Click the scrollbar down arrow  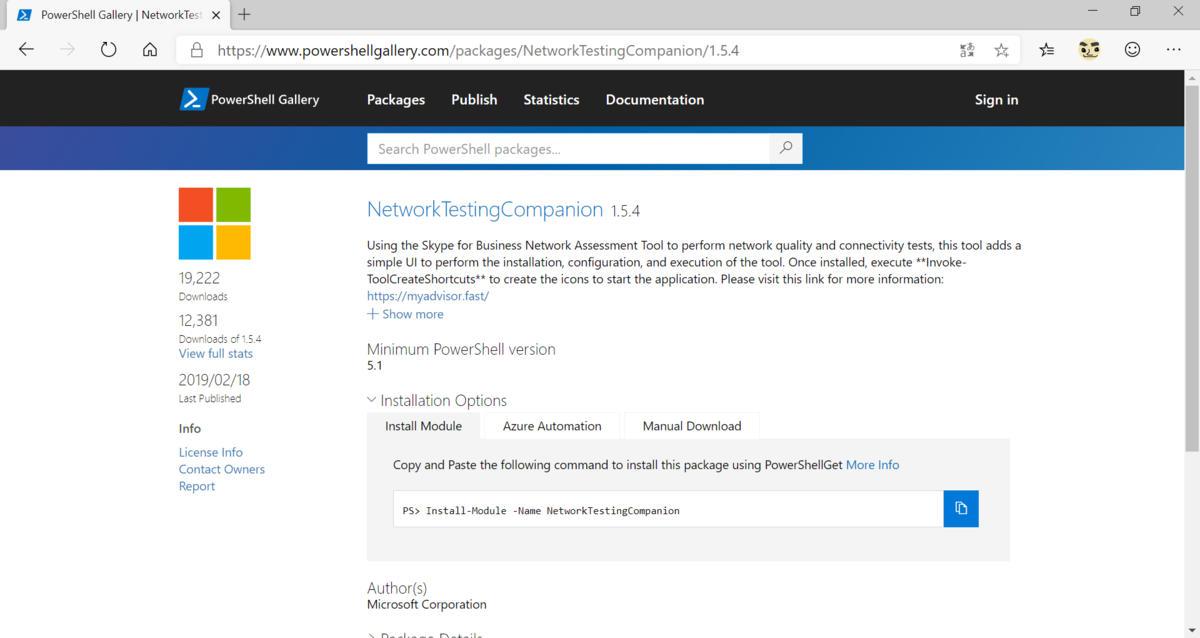pyautogui.click(x=1191, y=629)
